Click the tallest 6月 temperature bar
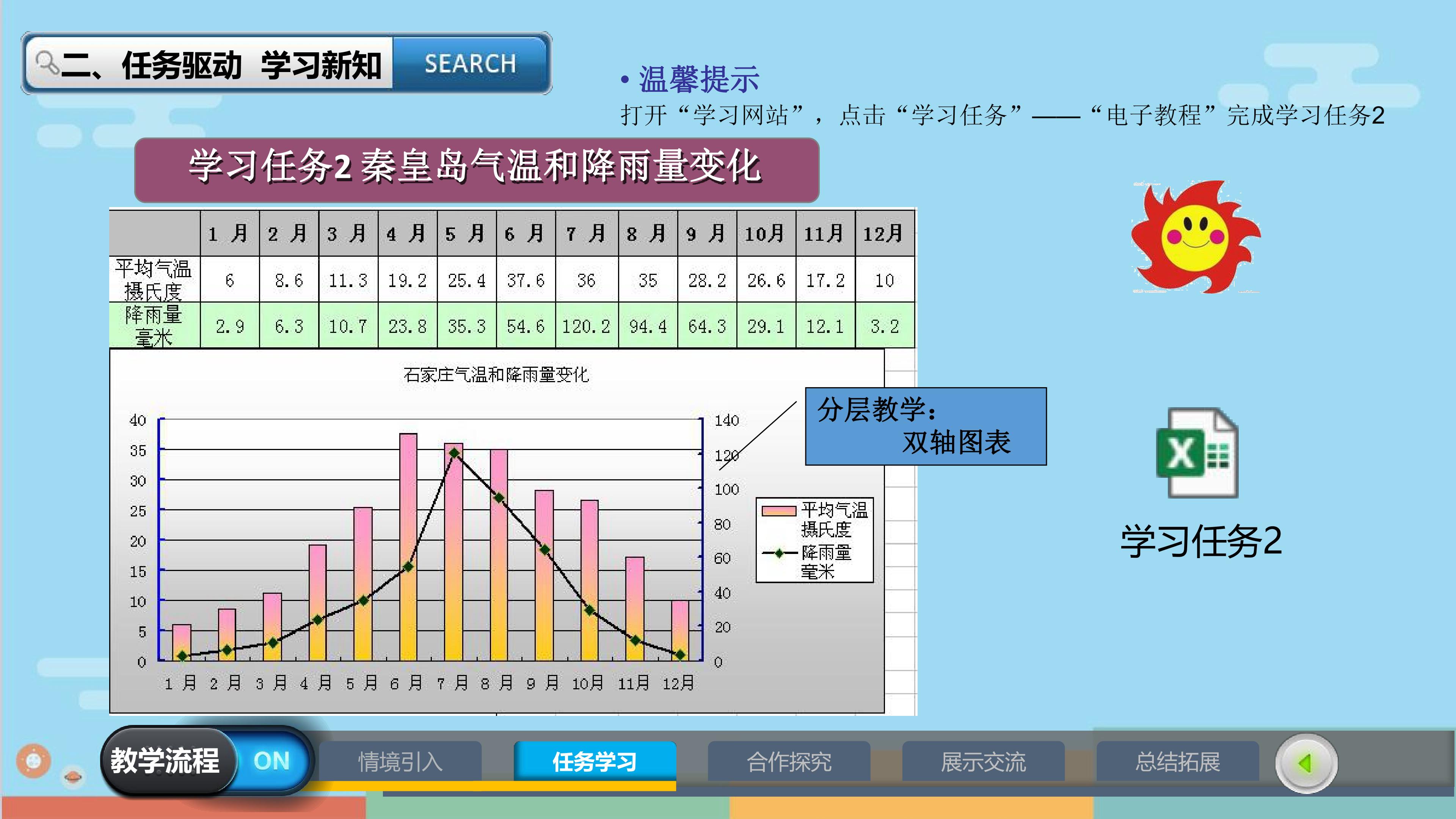 click(x=408, y=546)
